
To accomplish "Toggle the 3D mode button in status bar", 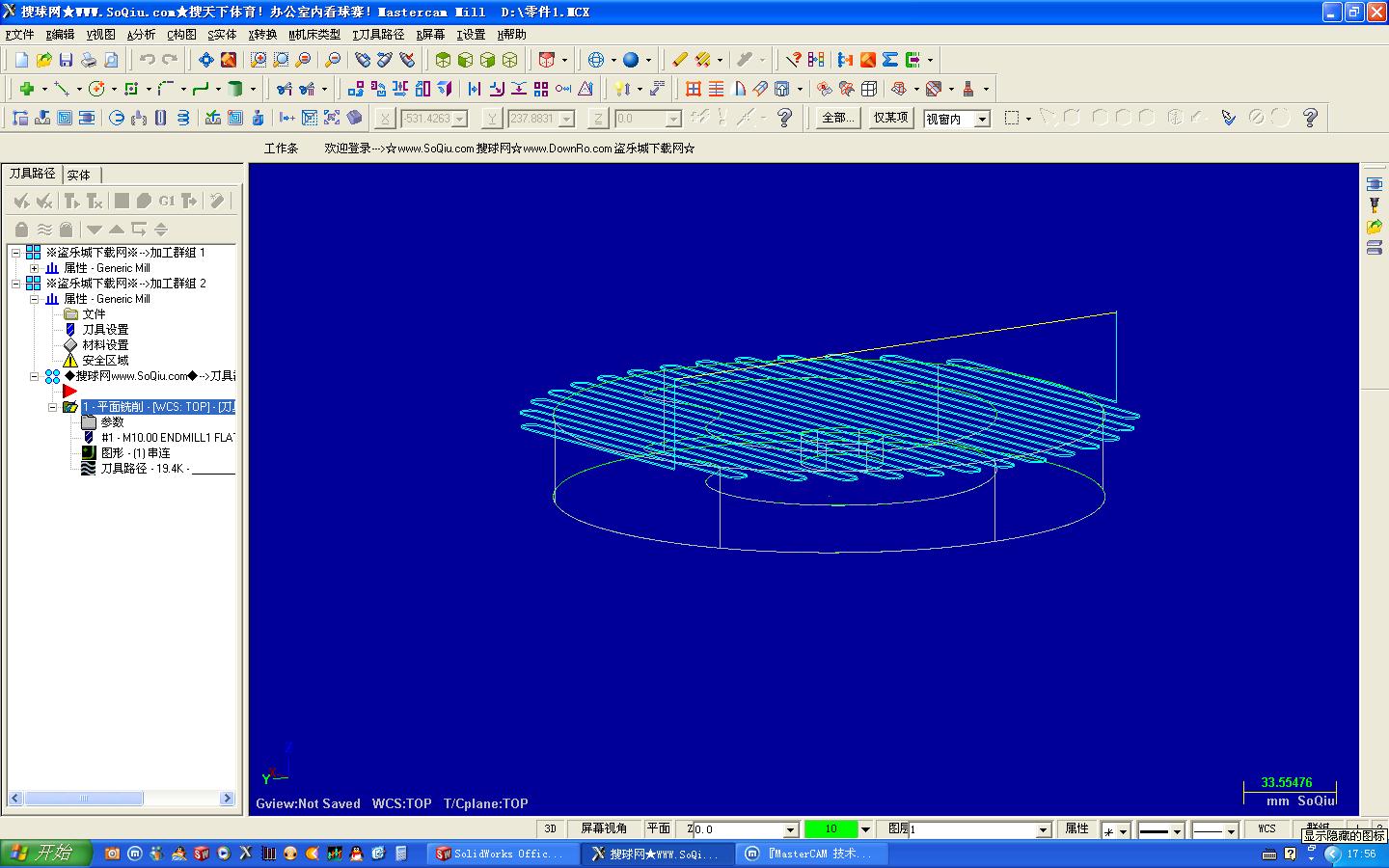I will click(x=550, y=828).
